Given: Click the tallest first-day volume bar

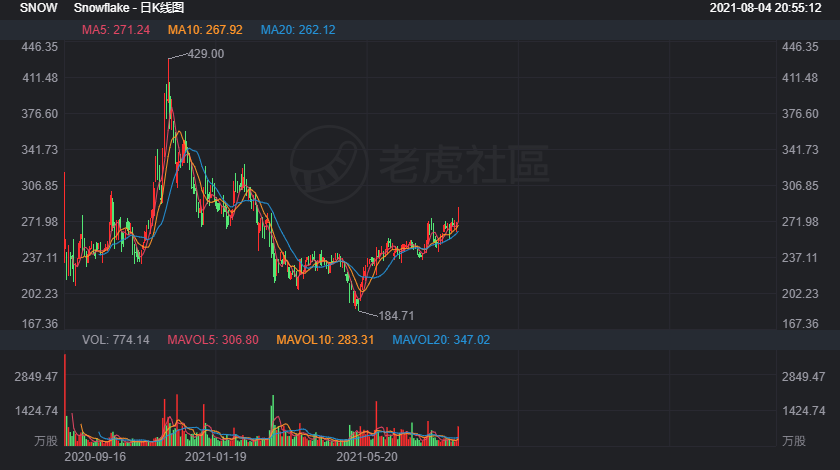Looking at the screenshot, I should click(x=65, y=400).
